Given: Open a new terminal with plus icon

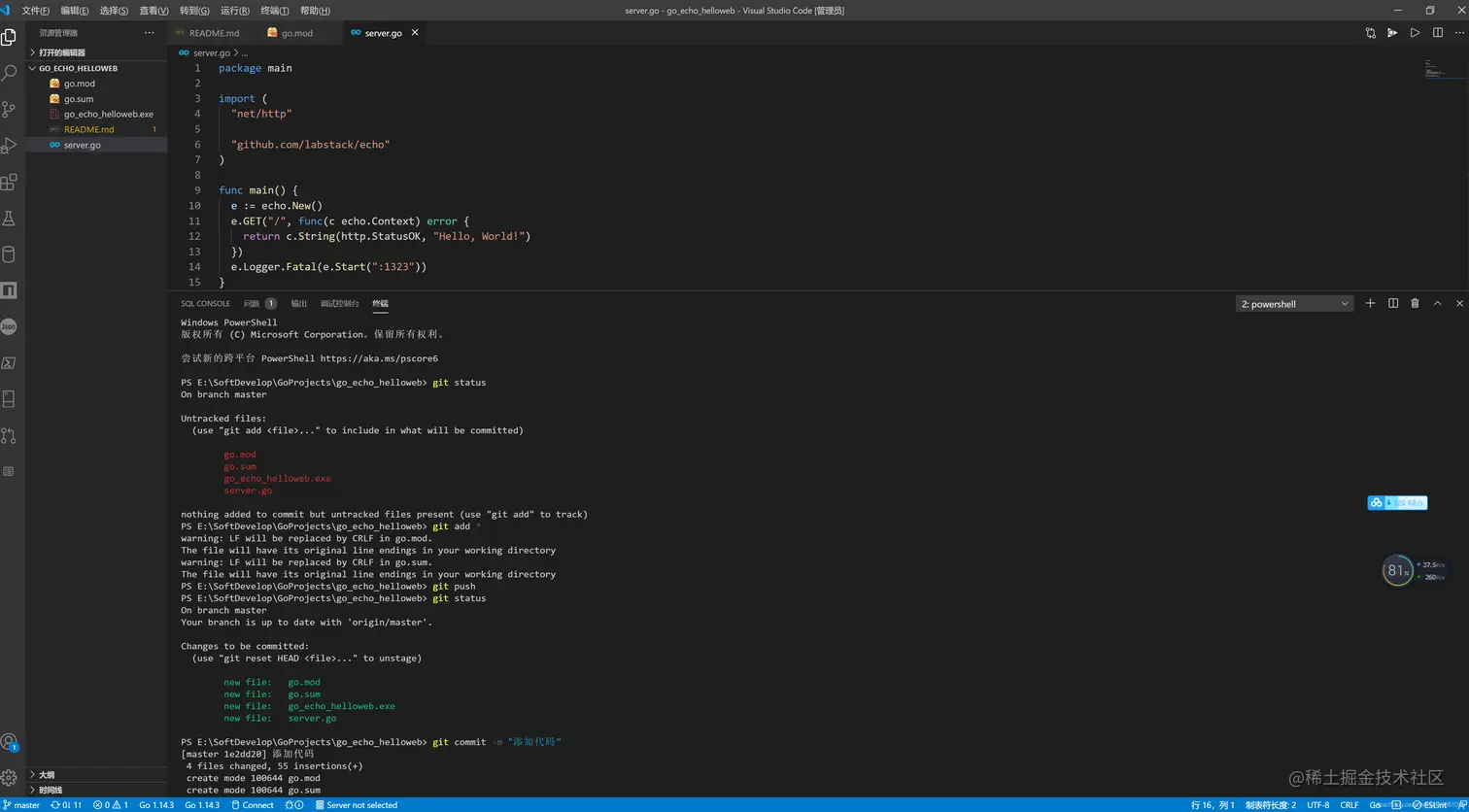Looking at the screenshot, I should click(x=1370, y=303).
